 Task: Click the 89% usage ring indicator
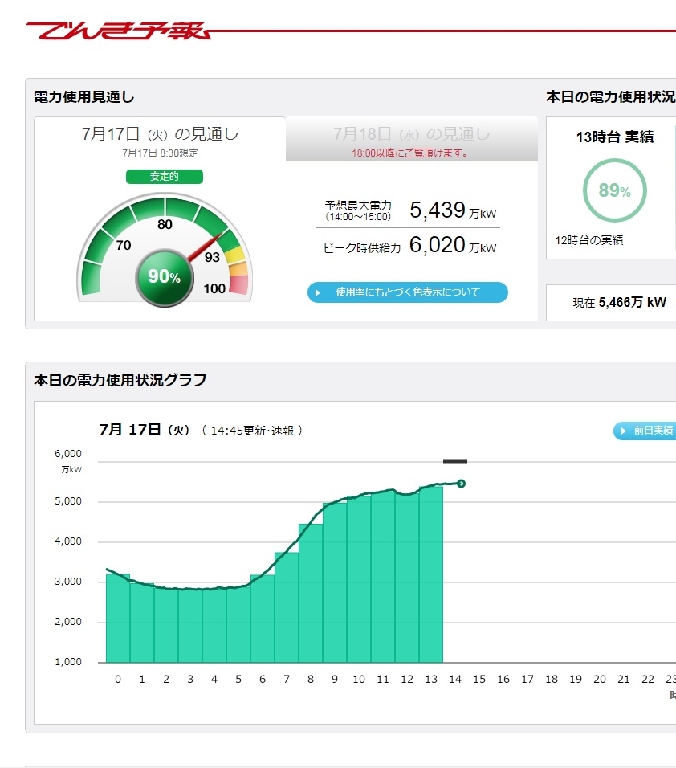615,190
